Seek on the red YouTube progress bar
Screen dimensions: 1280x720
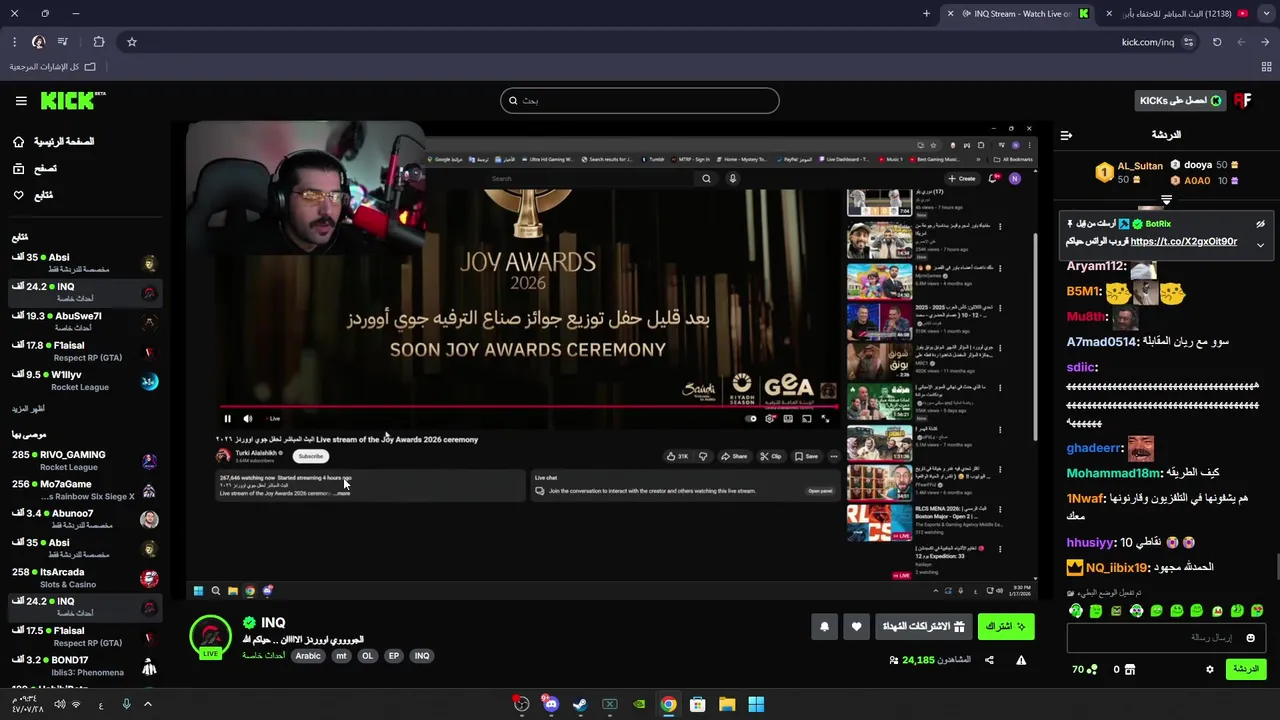[x=530, y=407]
